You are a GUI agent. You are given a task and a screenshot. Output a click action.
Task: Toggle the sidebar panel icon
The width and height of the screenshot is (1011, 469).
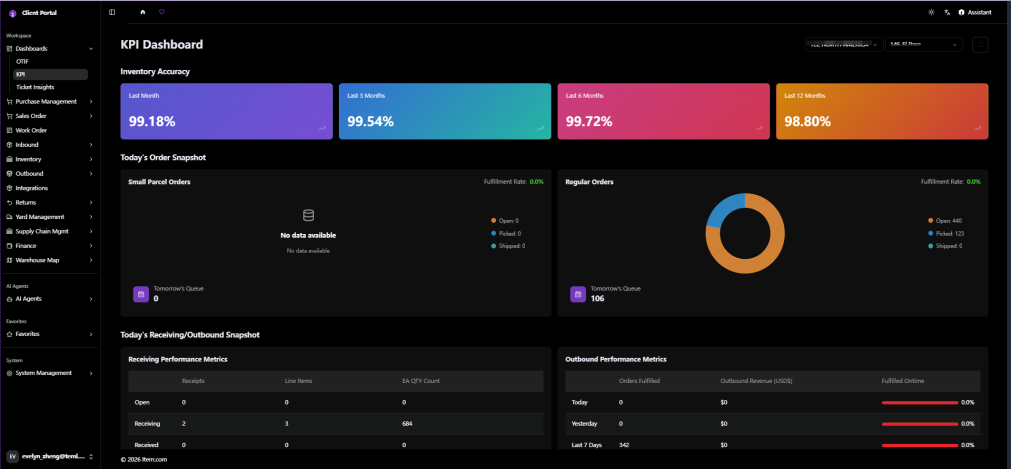[x=112, y=12]
